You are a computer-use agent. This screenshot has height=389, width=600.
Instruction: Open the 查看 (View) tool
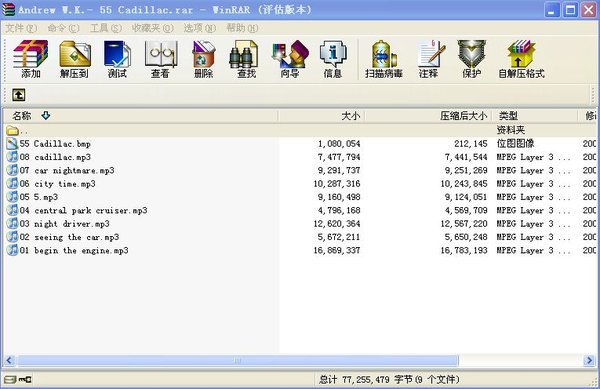160,59
